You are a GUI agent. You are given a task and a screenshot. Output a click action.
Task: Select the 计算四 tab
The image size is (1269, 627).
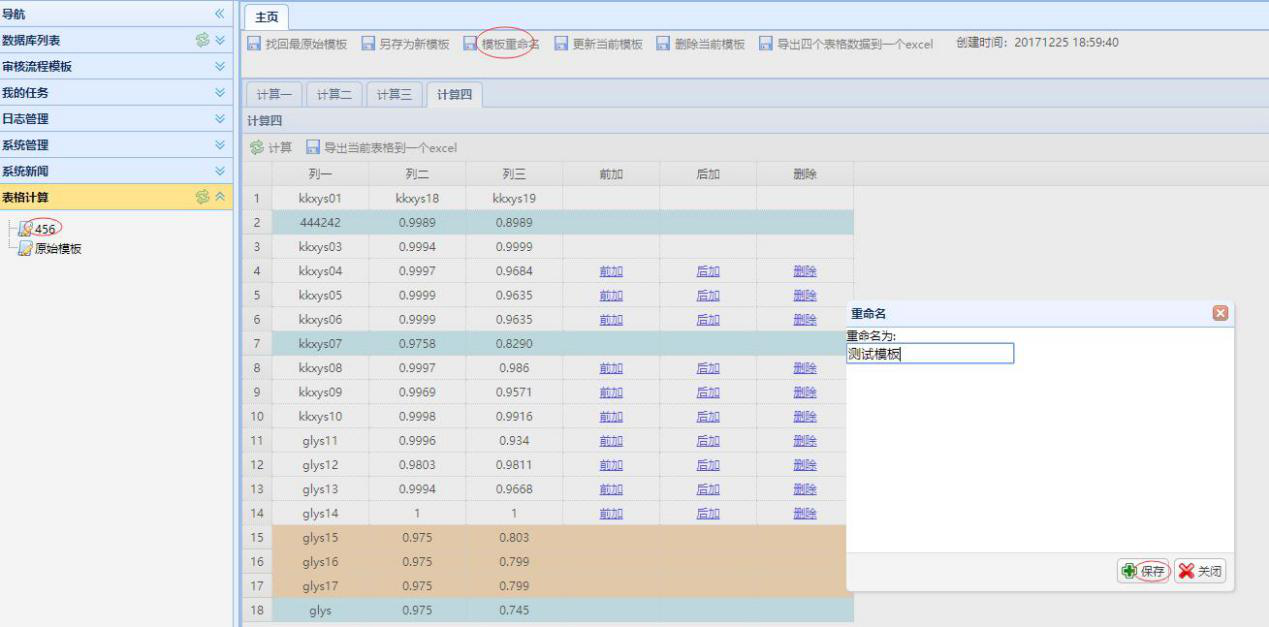pos(454,95)
